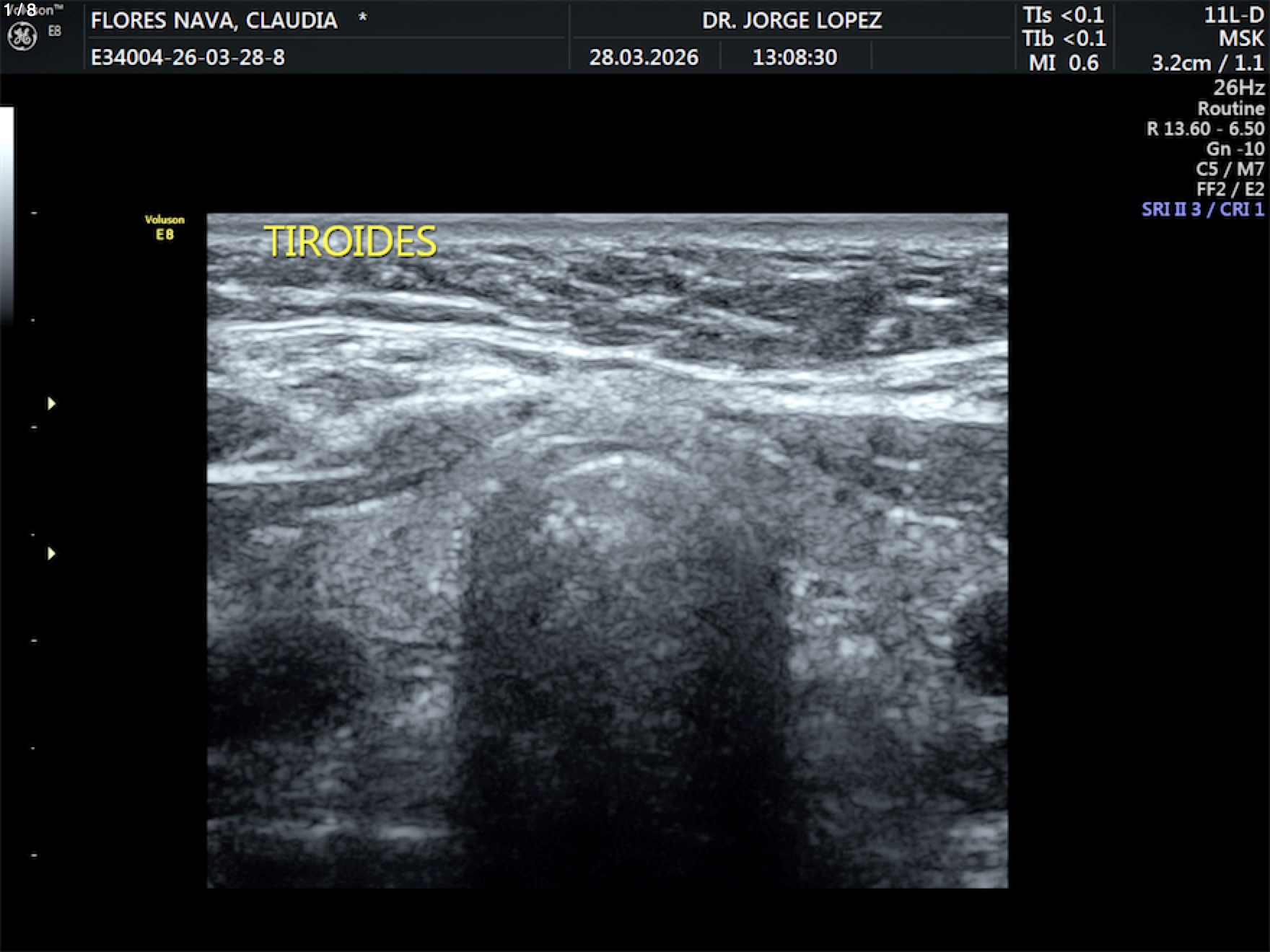Click the 1/8 image counter
Viewport: 1270px width, 952px height.
point(20,9)
